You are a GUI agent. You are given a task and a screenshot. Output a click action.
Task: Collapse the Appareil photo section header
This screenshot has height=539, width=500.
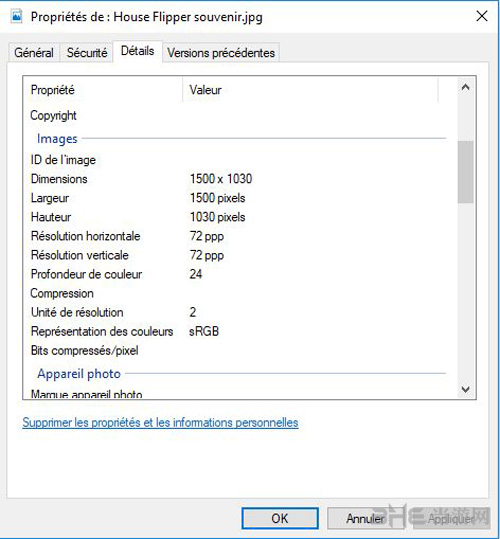click(79, 374)
